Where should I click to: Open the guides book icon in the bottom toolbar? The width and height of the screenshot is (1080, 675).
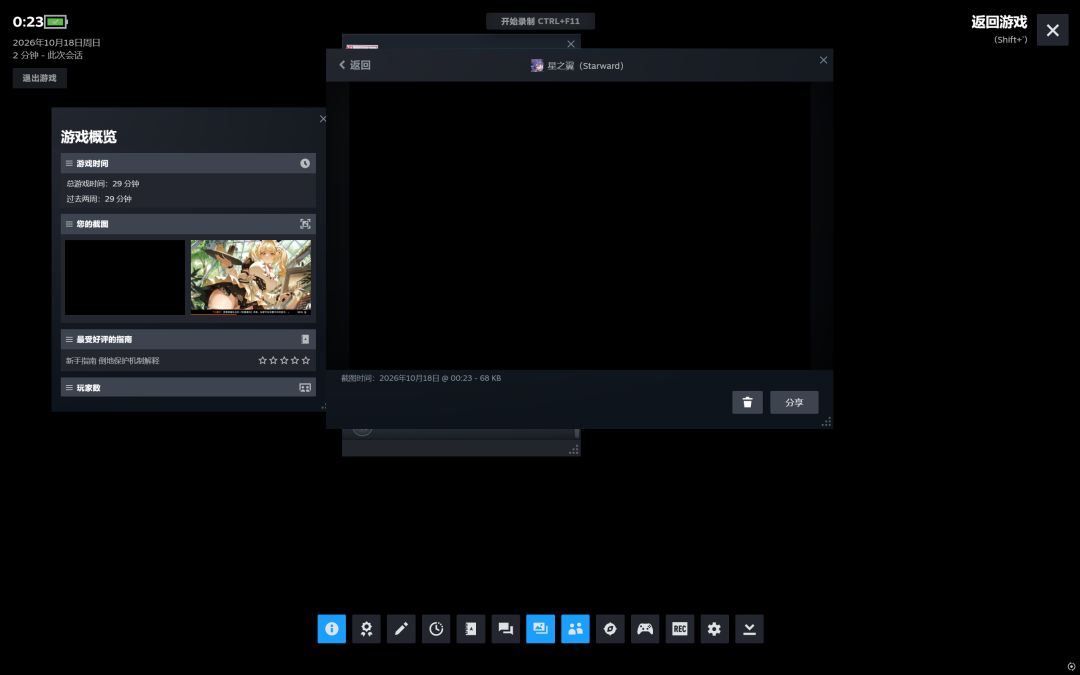click(471, 629)
